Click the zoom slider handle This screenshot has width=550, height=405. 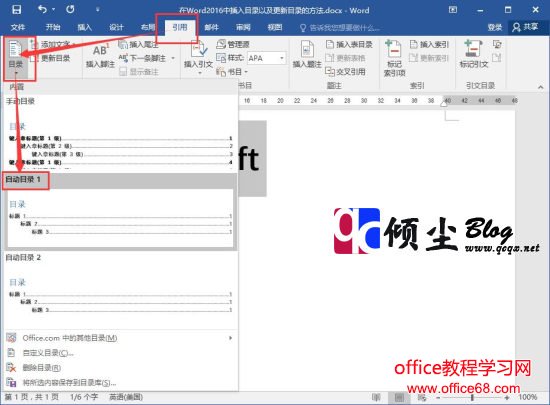coord(472,398)
